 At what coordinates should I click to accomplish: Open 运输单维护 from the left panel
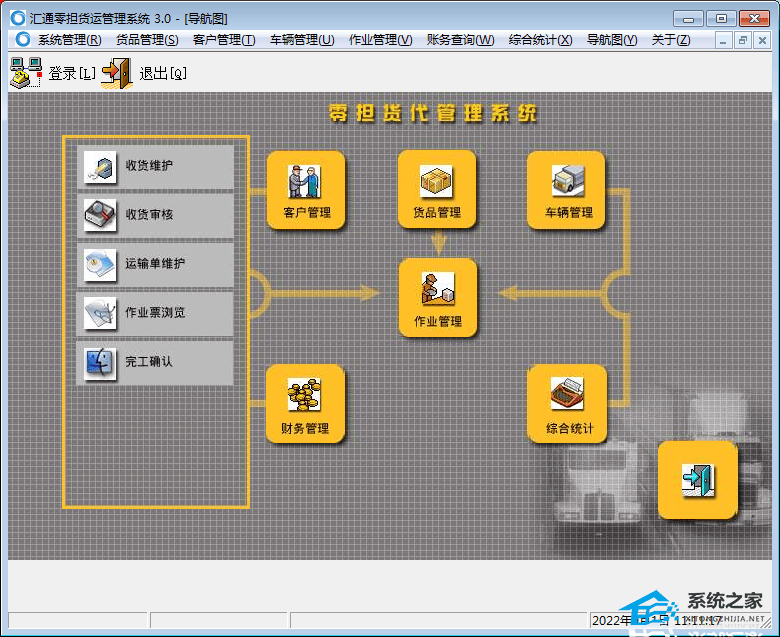pyautogui.click(x=155, y=264)
